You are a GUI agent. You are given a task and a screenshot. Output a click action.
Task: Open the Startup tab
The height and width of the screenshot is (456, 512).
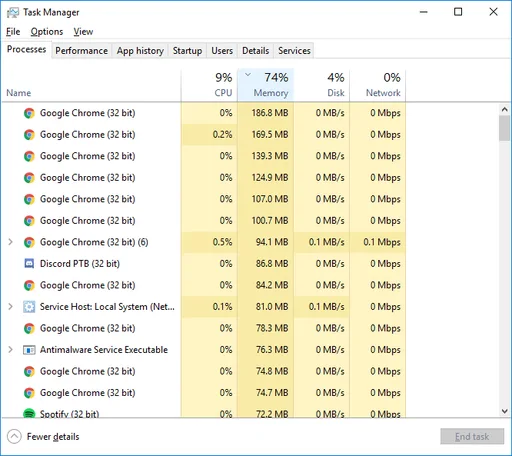(187, 51)
